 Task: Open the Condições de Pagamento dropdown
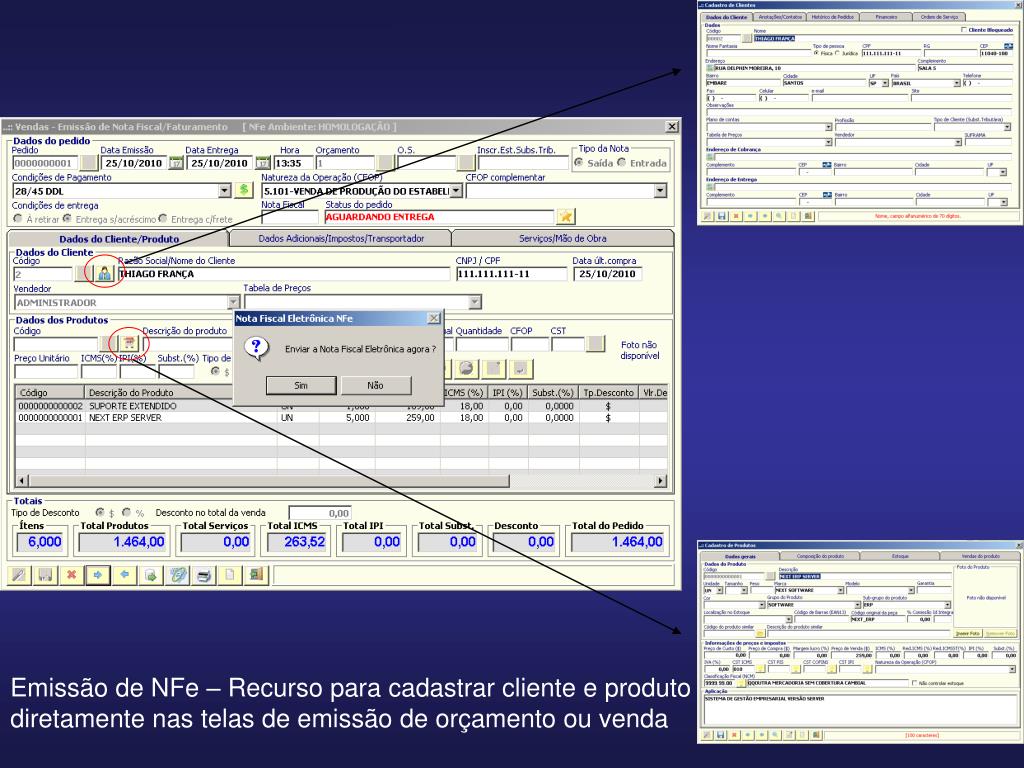225,191
